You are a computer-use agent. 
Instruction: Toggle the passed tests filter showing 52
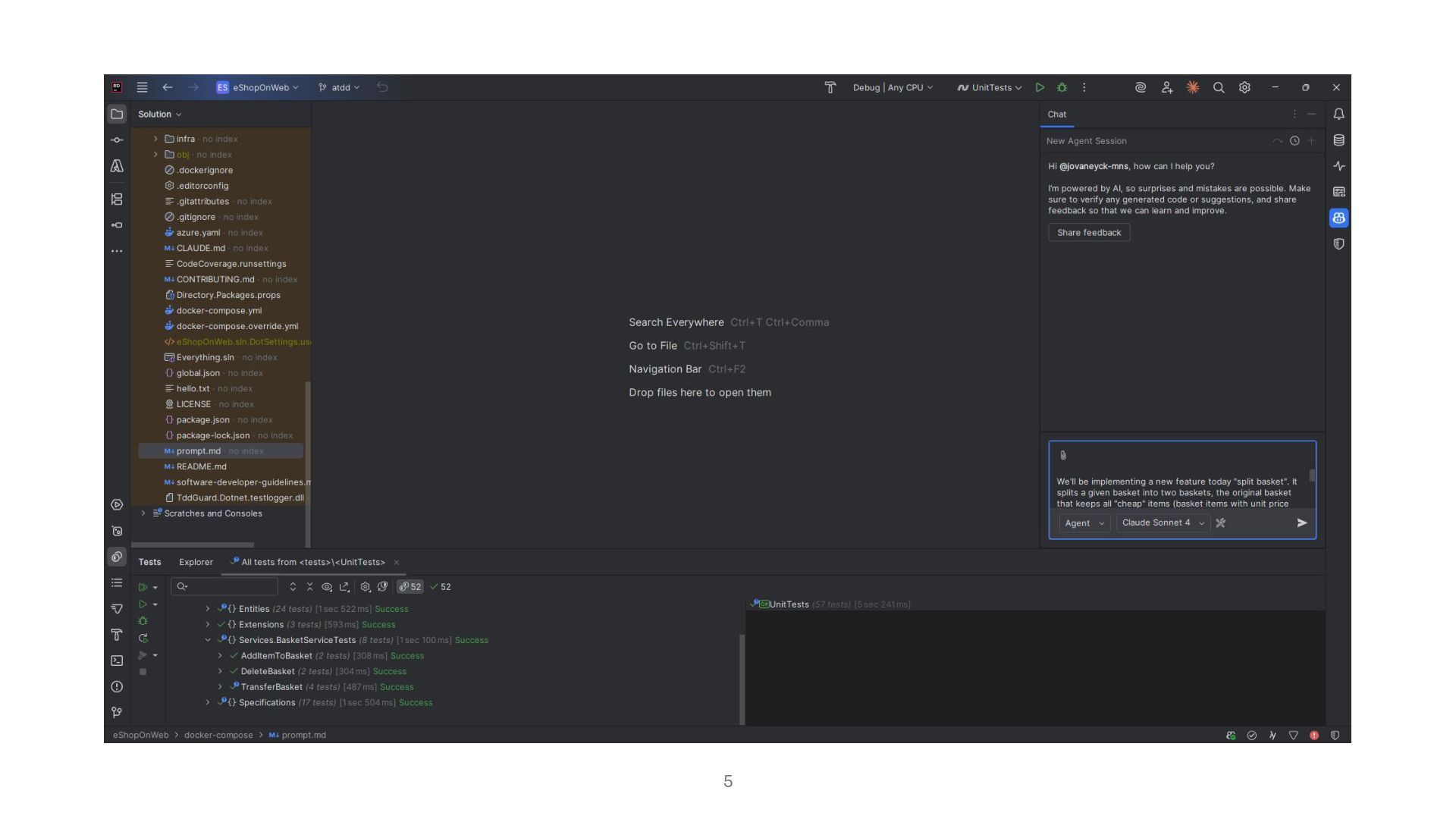(x=441, y=587)
